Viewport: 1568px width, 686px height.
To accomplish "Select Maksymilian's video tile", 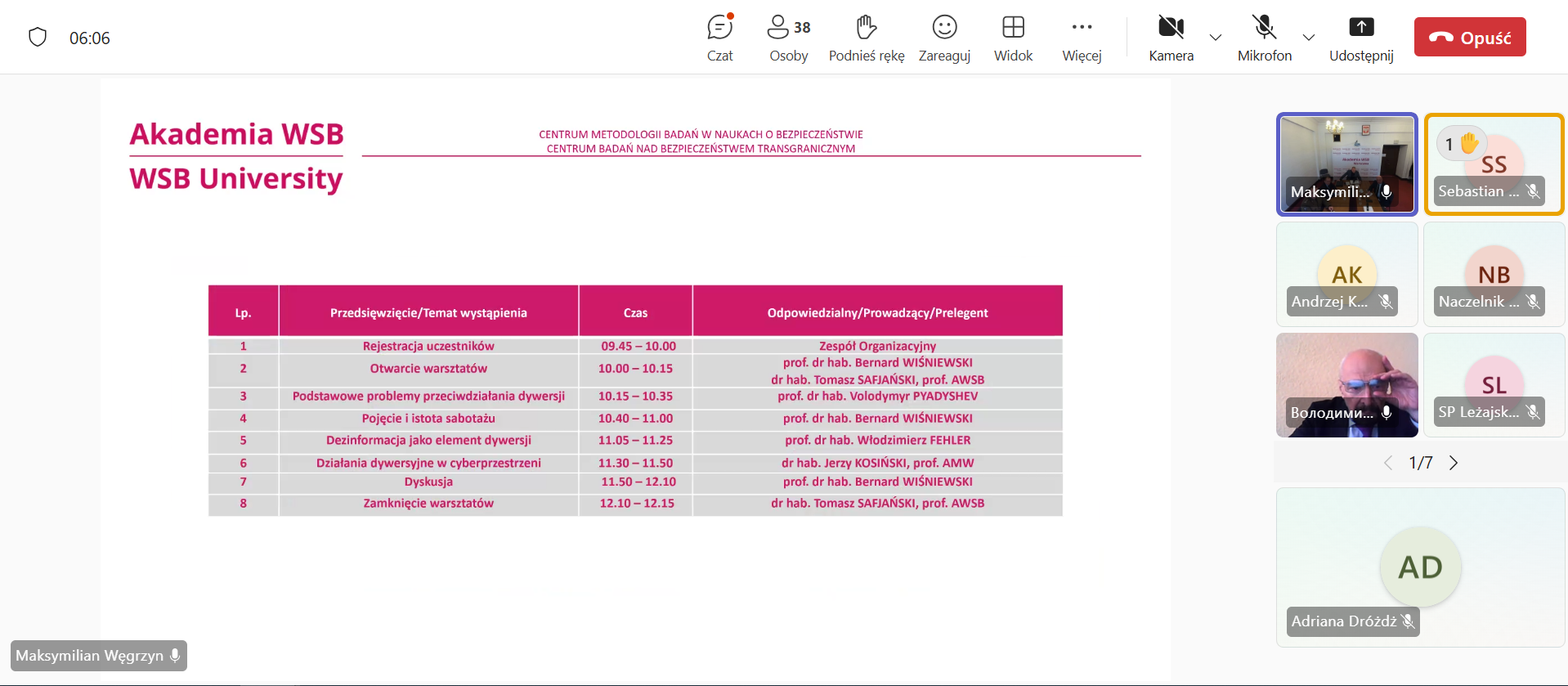I will coord(1346,164).
